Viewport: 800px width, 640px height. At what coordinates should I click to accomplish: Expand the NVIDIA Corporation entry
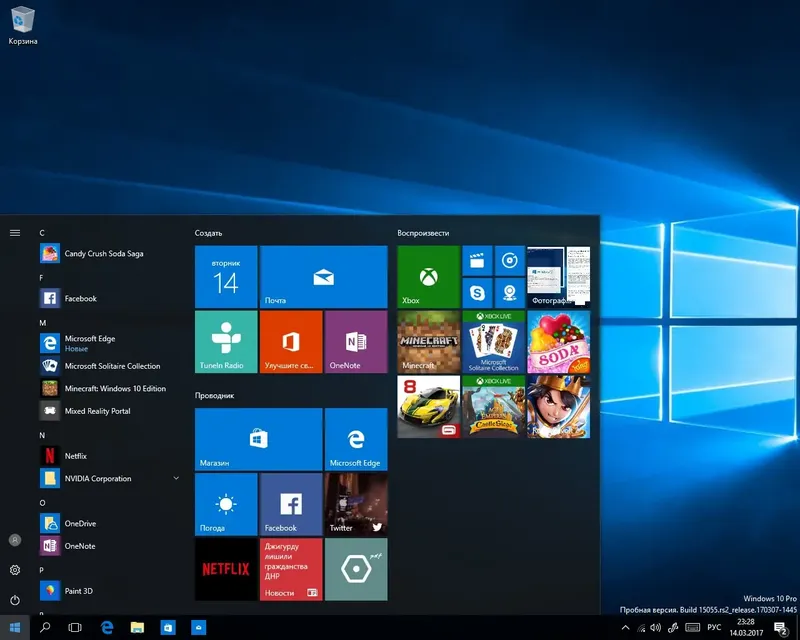(x=110, y=478)
